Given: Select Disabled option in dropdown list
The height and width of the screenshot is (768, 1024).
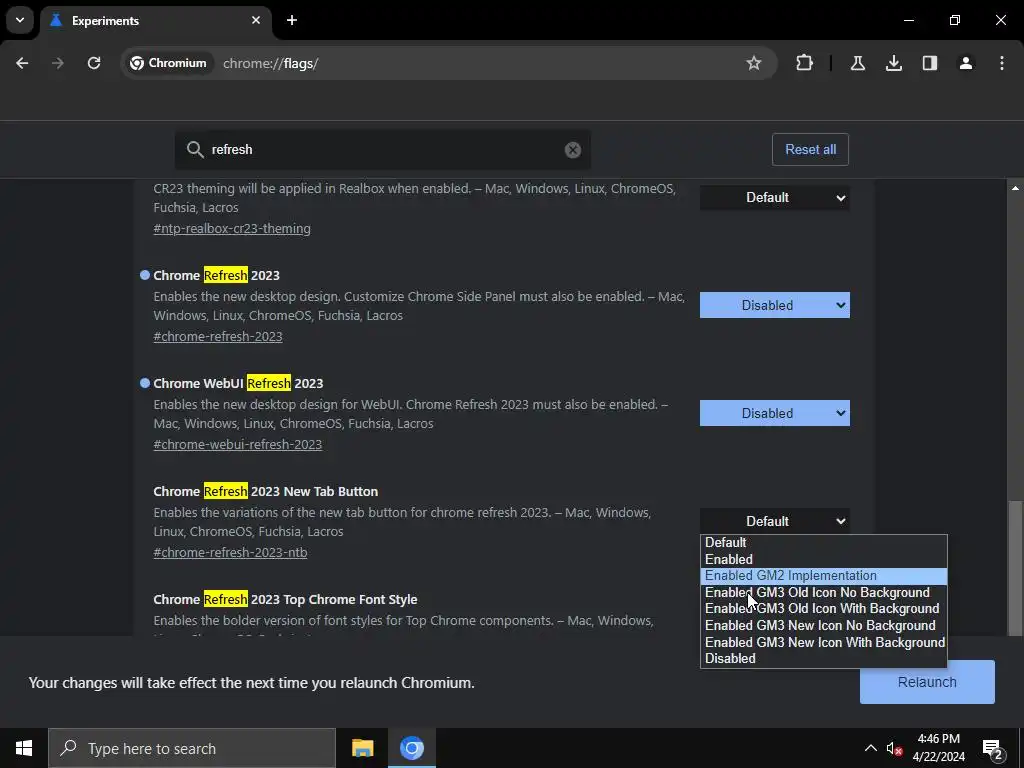Looking at the screenshot, I should pyautogui.click(x=824, y=658).
